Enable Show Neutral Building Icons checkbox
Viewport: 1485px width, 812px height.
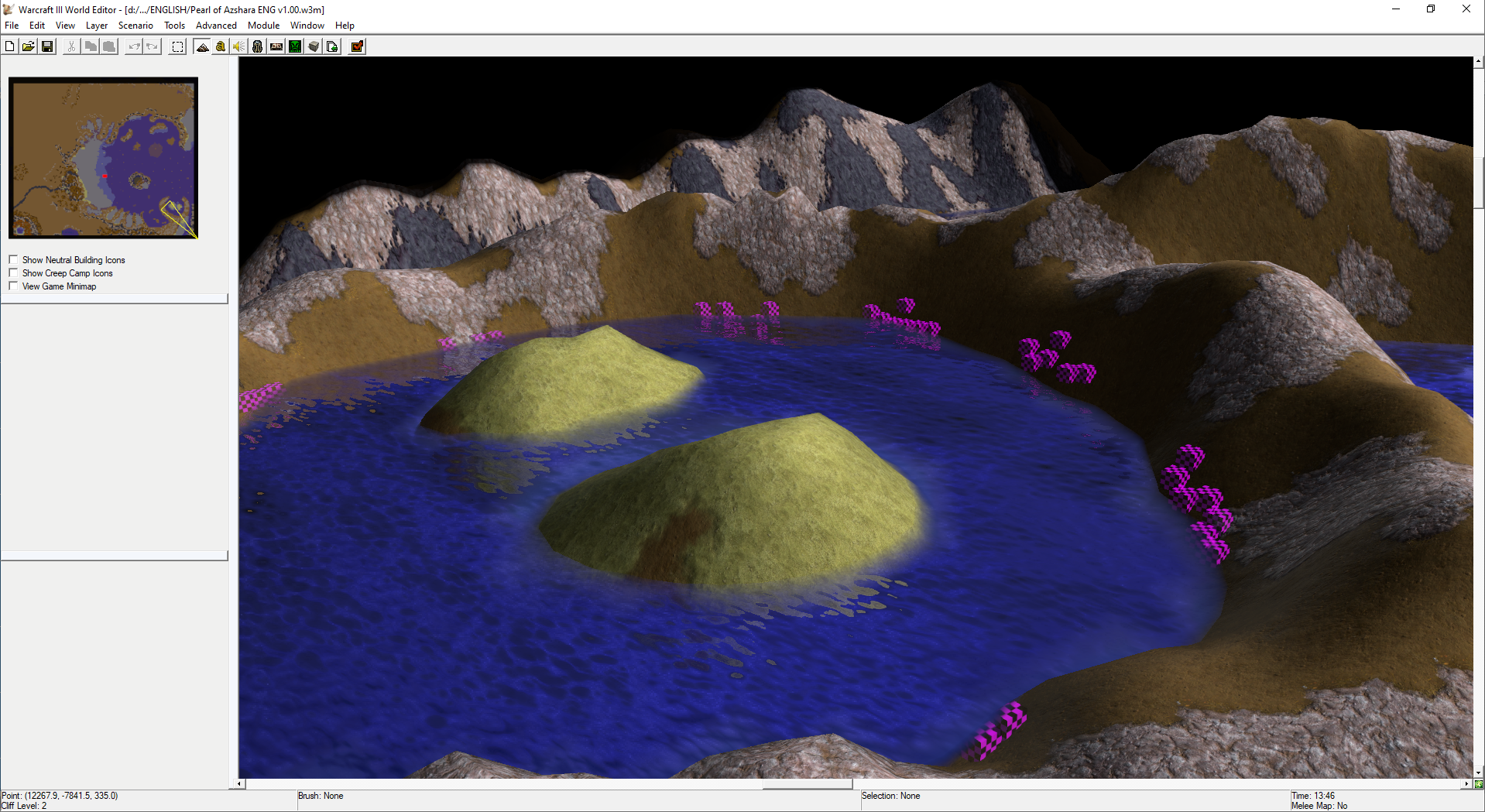tap(13, 260)
